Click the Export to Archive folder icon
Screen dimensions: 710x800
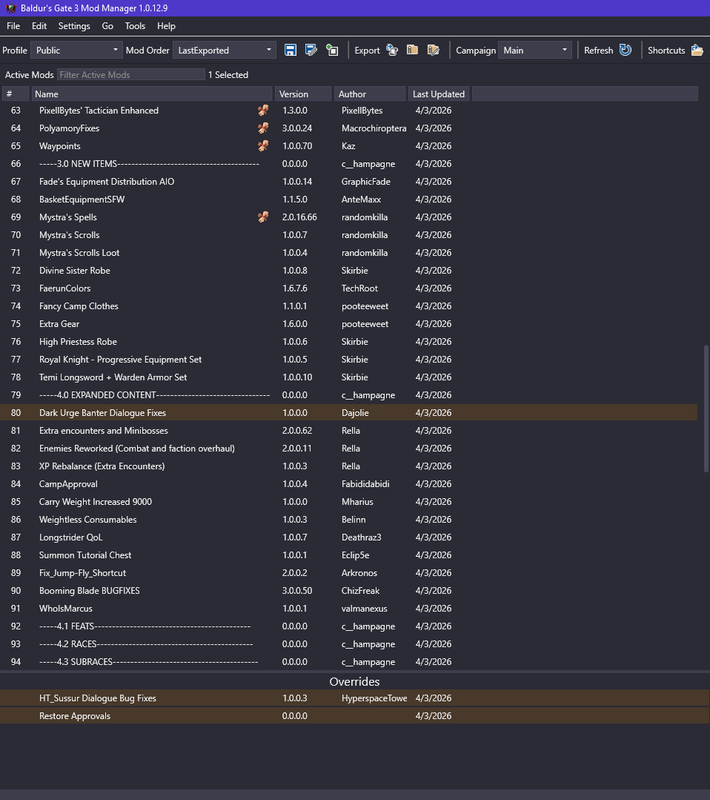412,50
